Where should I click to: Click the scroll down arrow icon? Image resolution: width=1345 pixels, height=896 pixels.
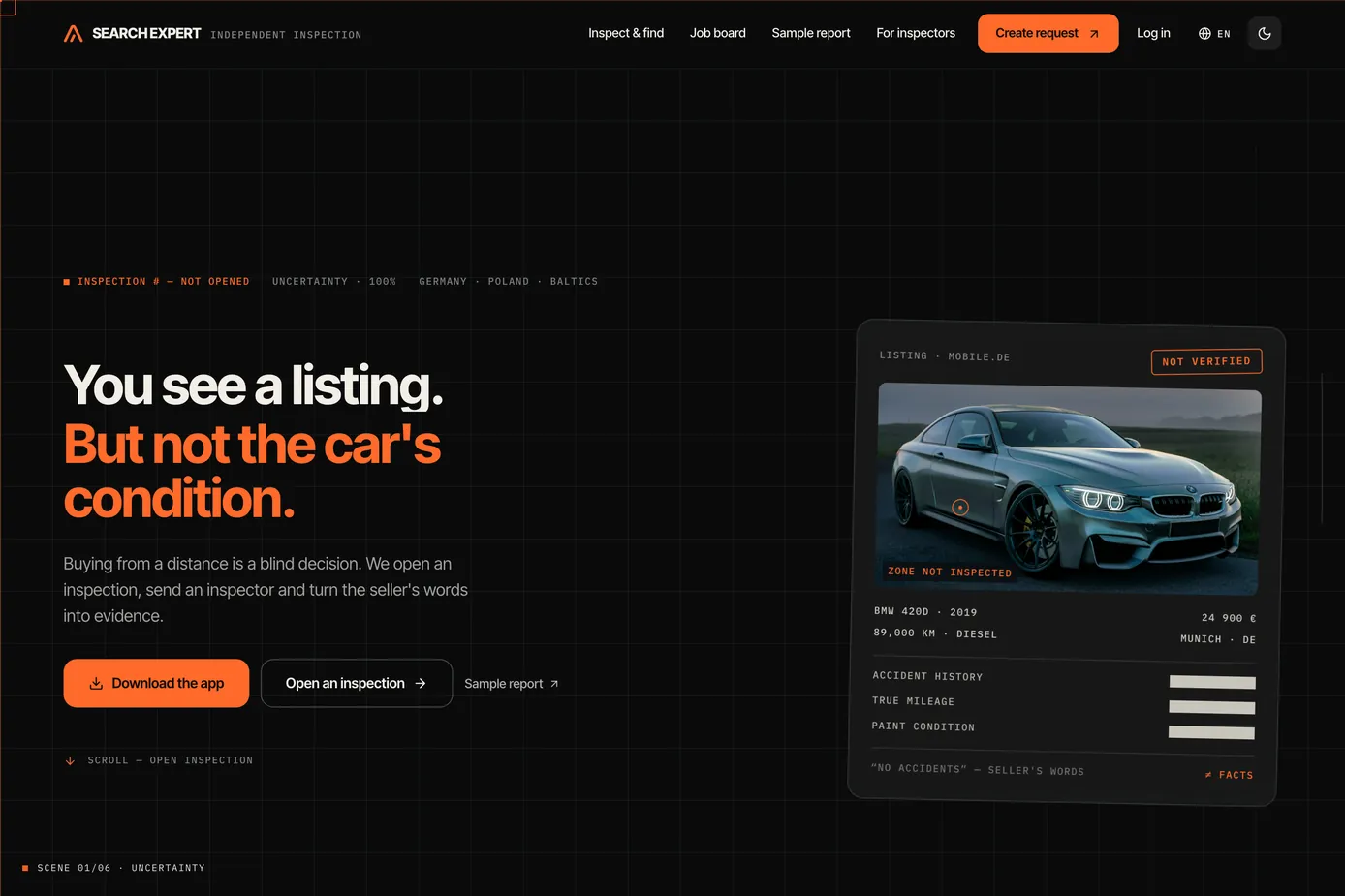pos(70,760)
